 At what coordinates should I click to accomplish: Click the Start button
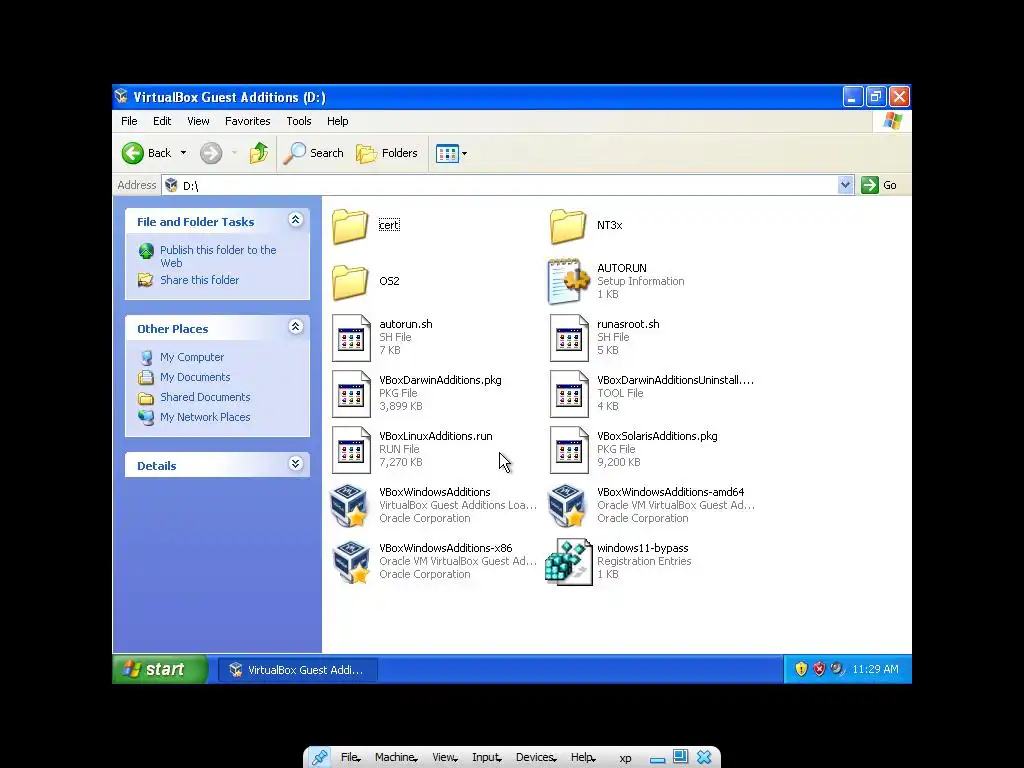[160, 669]
